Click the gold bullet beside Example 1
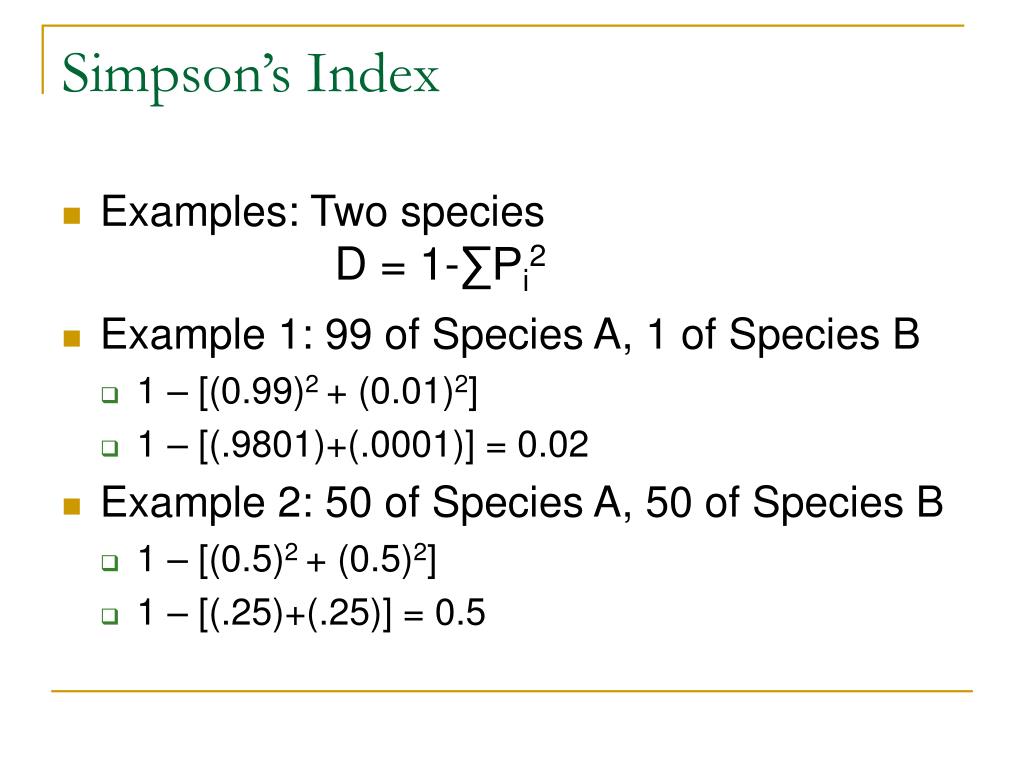Image resolution: width=1024 pixels, height=768 pixels. 72,338
